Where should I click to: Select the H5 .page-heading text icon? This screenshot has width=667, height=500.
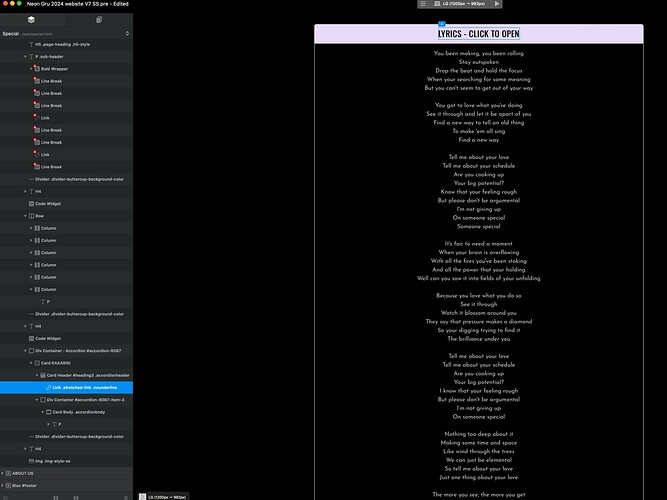coord(31,44)
